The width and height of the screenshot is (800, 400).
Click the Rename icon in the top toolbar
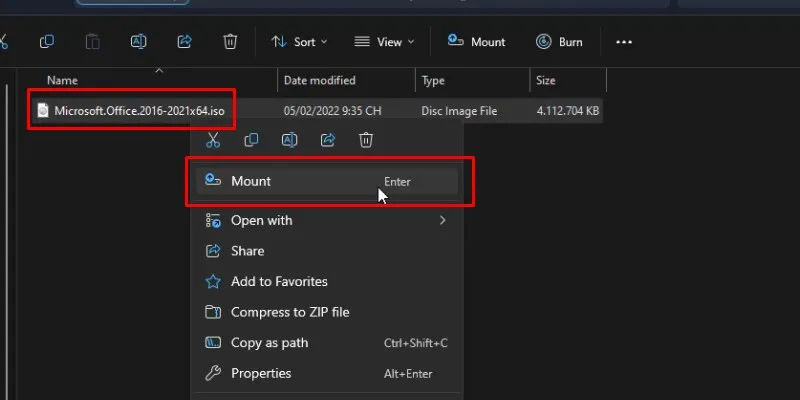point(139,42)
